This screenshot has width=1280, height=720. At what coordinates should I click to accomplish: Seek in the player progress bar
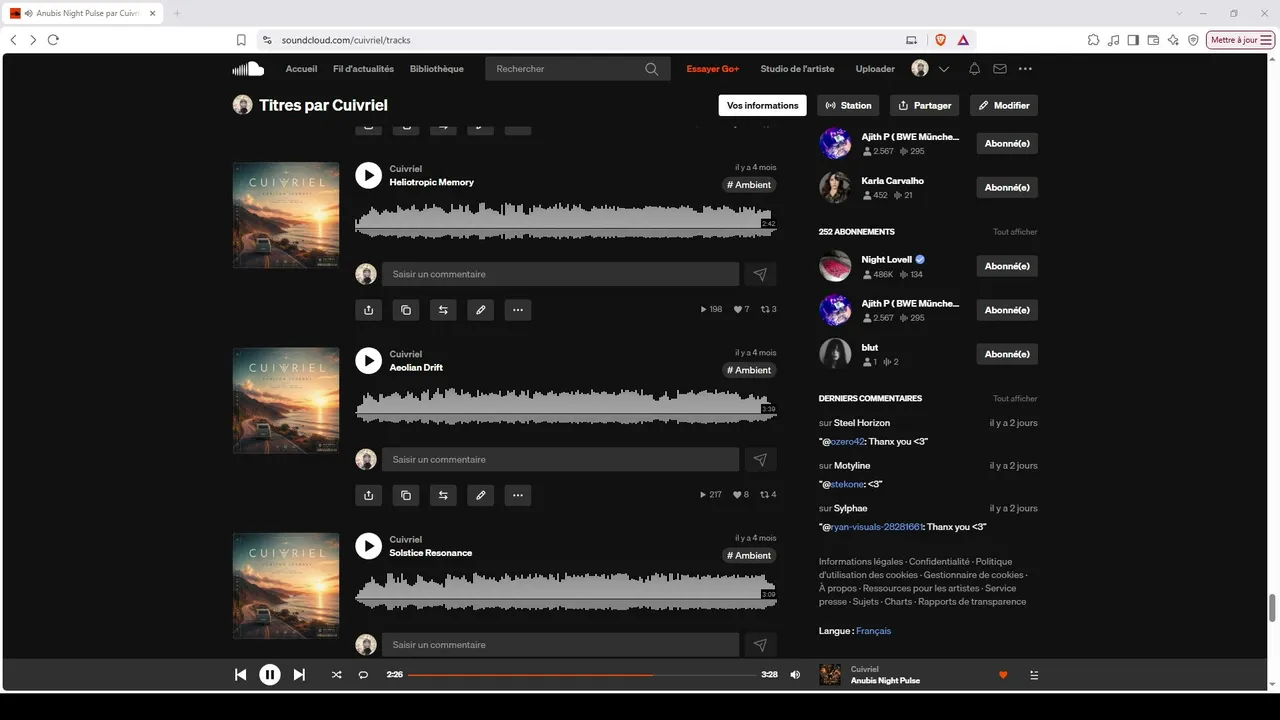(582, 675)
